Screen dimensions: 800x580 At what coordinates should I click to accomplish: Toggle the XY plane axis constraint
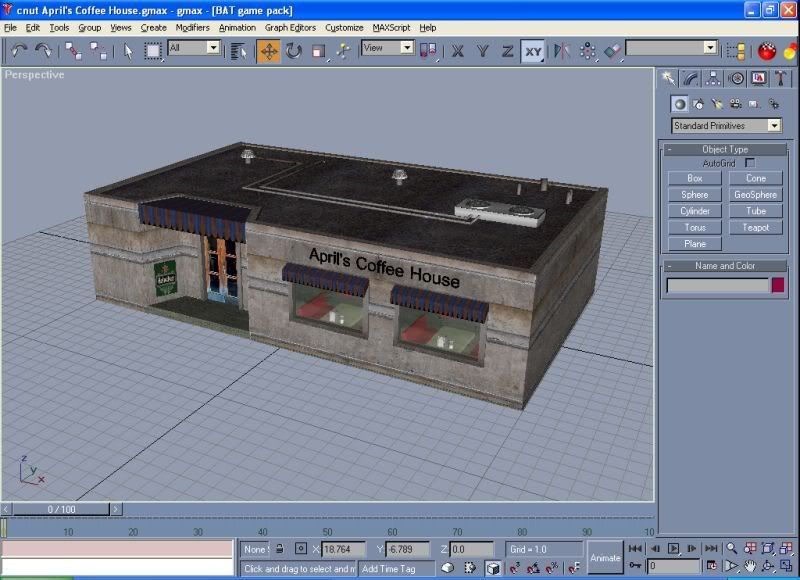coord(533,51)
